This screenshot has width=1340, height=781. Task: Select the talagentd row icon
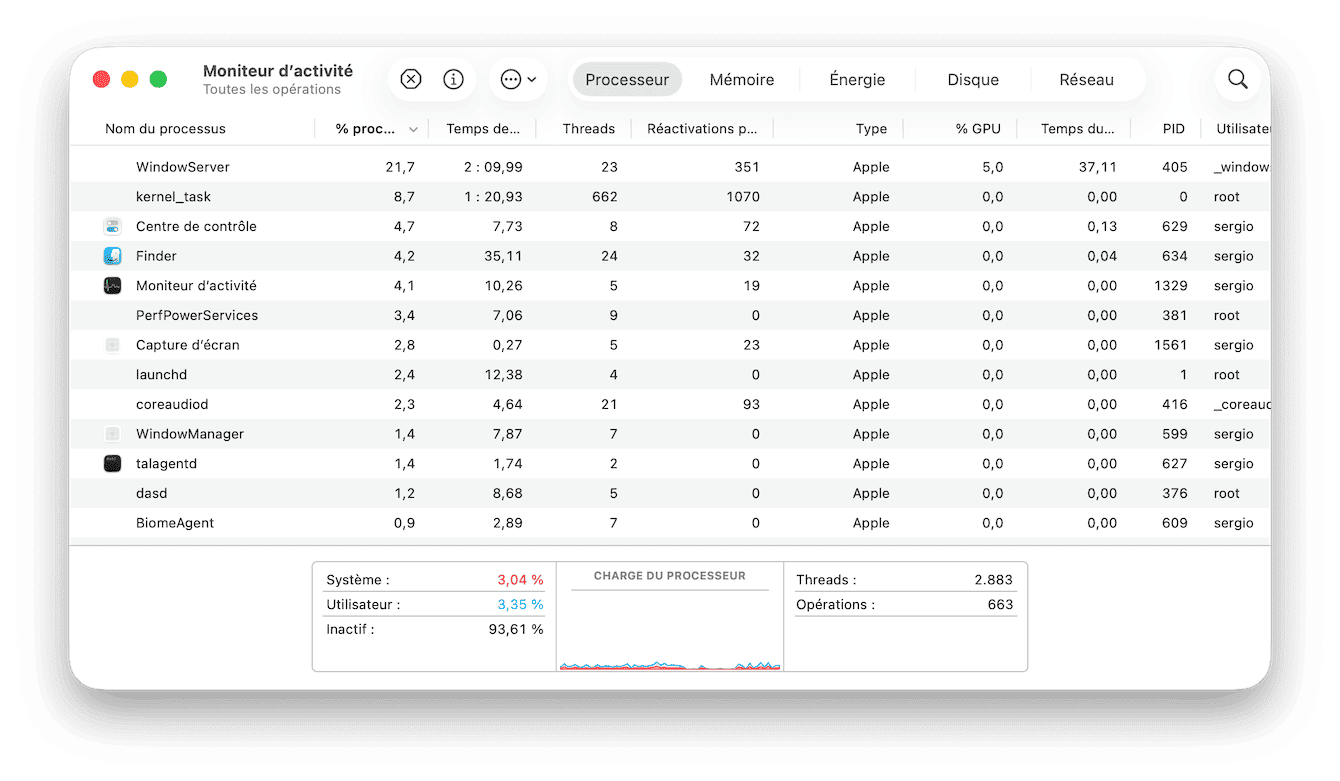pos(112,464)
